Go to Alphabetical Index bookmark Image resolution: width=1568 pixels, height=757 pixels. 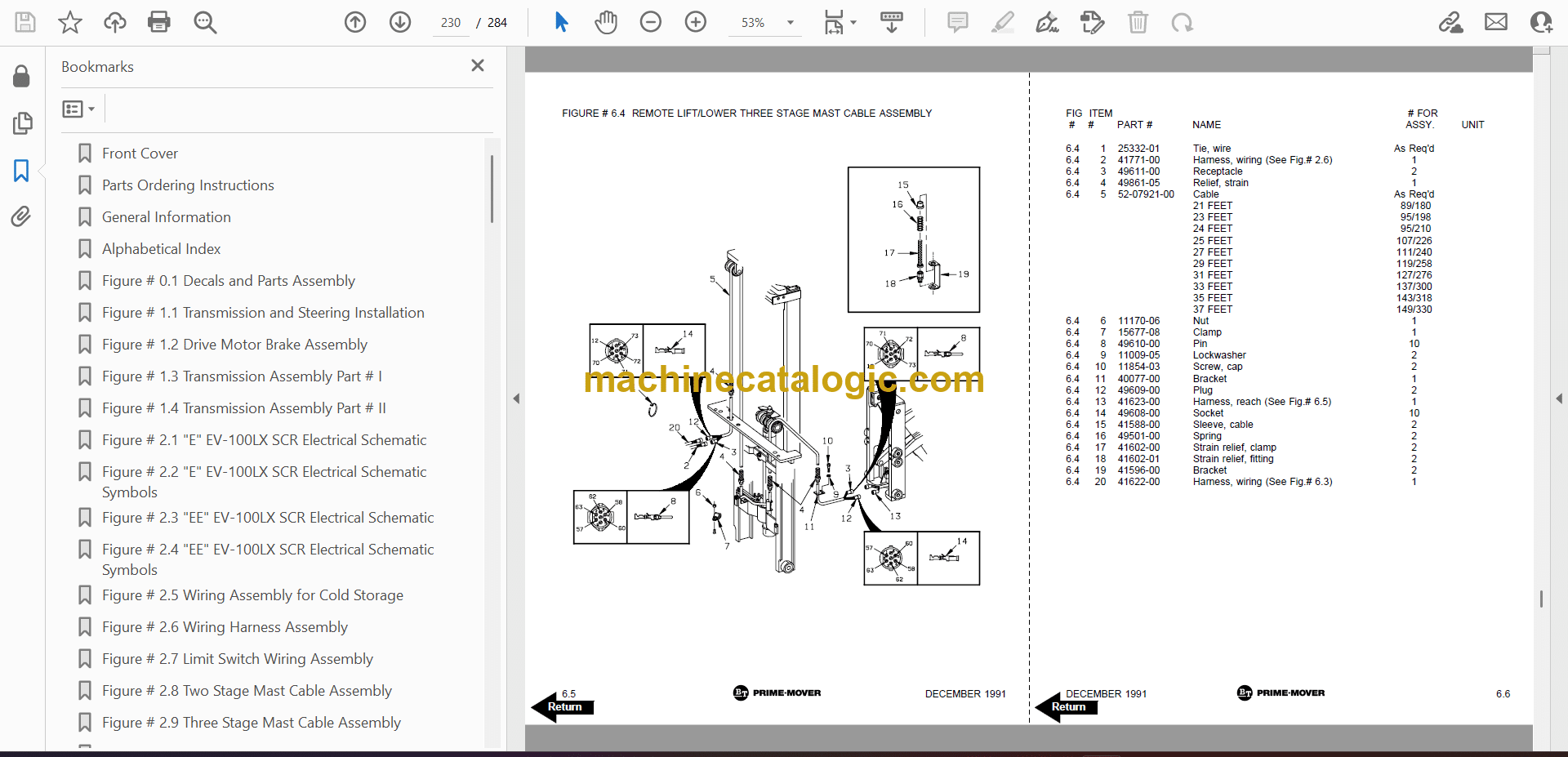pos(162,249)
